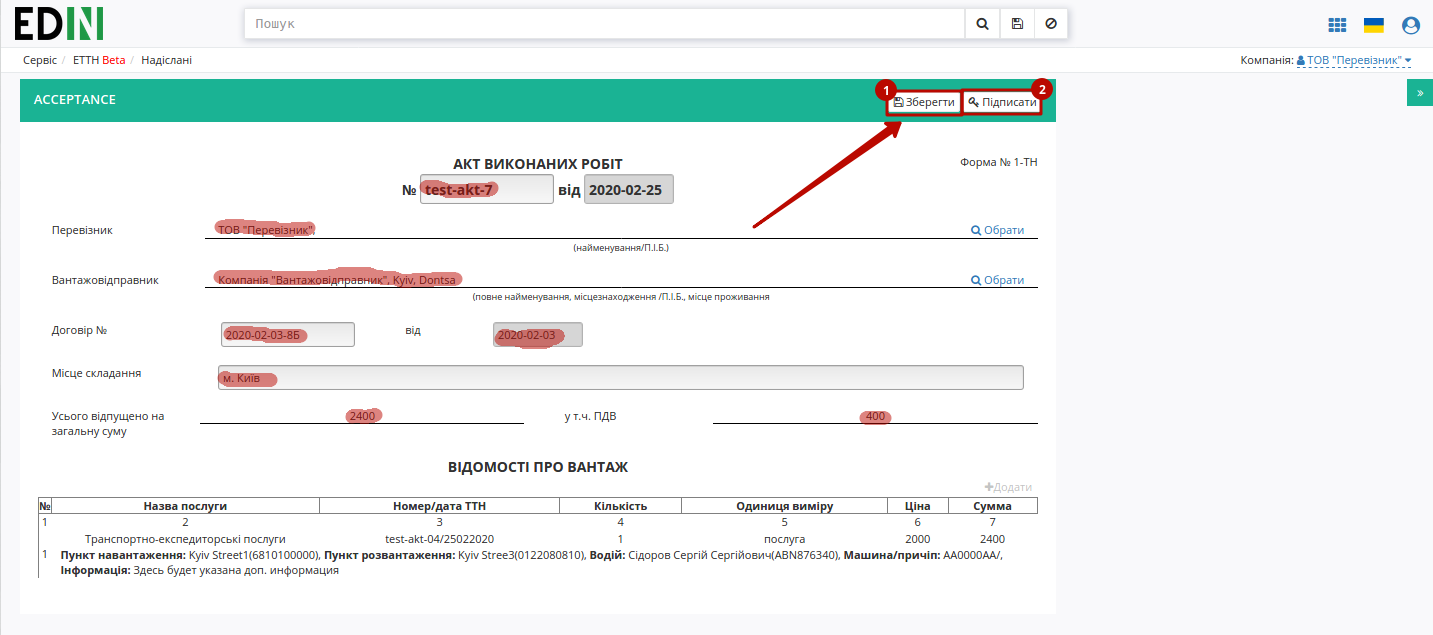Click the Транспортно-експедиторські послуги cell
The width and height of the screenshot is (1433, 635).
pos(185,539)
